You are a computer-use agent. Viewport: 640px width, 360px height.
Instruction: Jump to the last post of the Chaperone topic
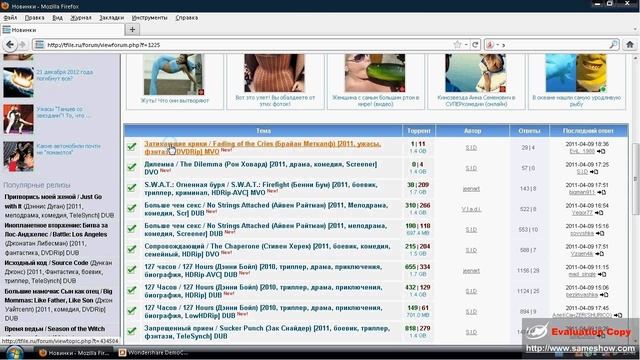point(599,254)
